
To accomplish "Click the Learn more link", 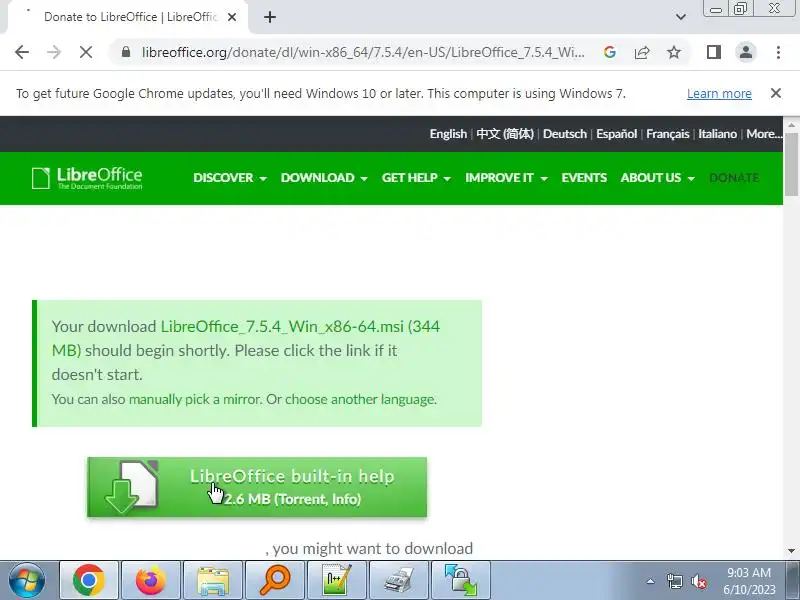I will (x=719, y=94).
